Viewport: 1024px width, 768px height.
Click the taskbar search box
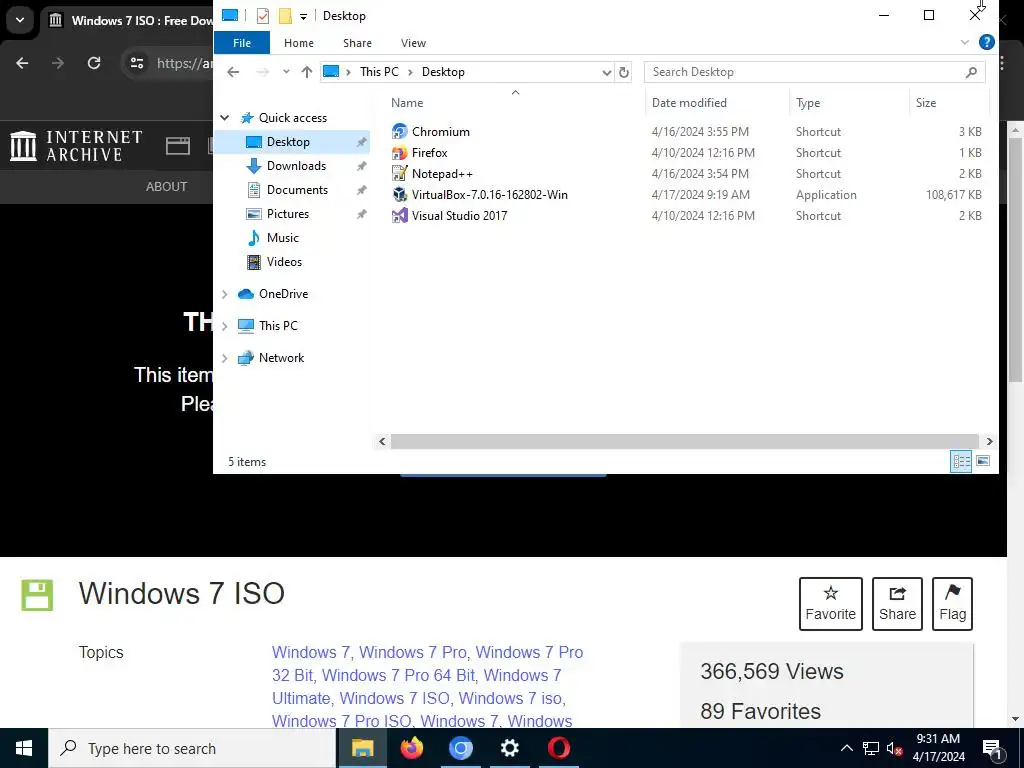tap(192, 748)
